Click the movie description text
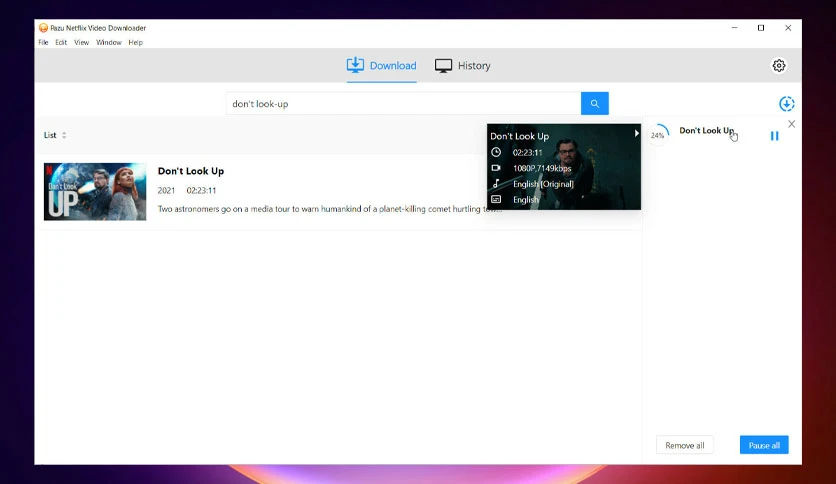 329,209
